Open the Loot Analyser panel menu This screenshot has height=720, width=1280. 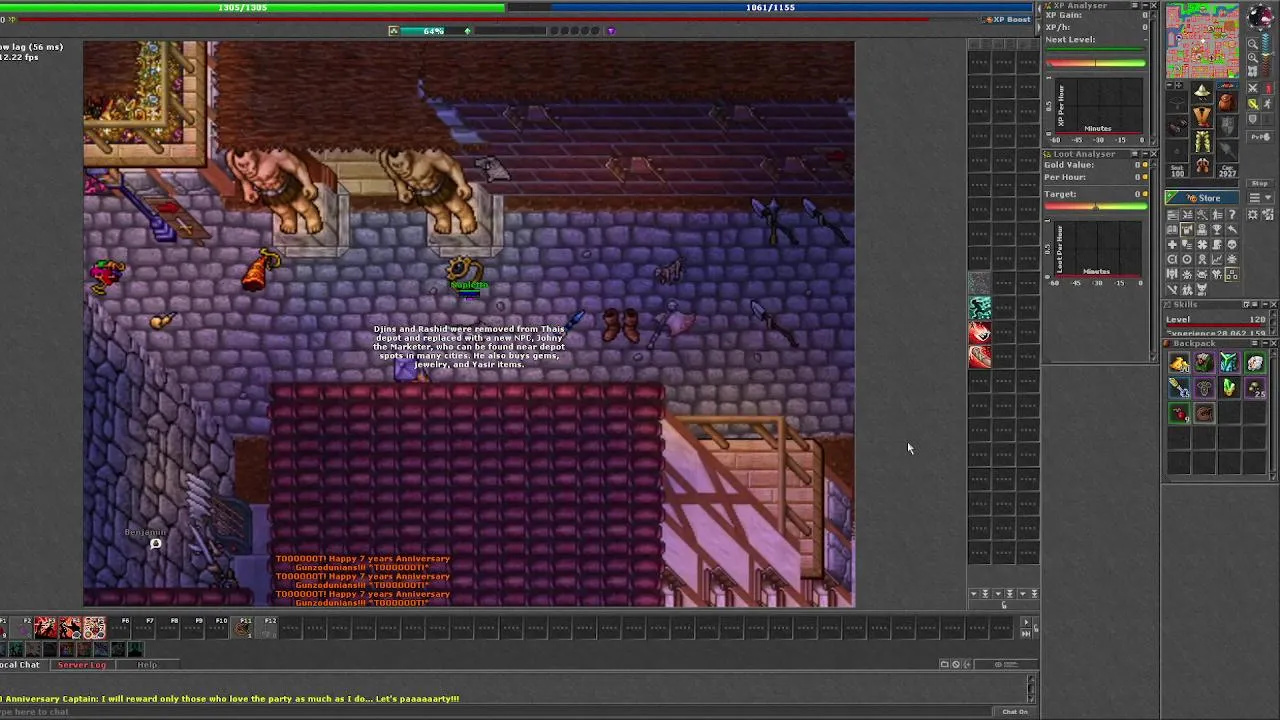[x=1135, y=154]
